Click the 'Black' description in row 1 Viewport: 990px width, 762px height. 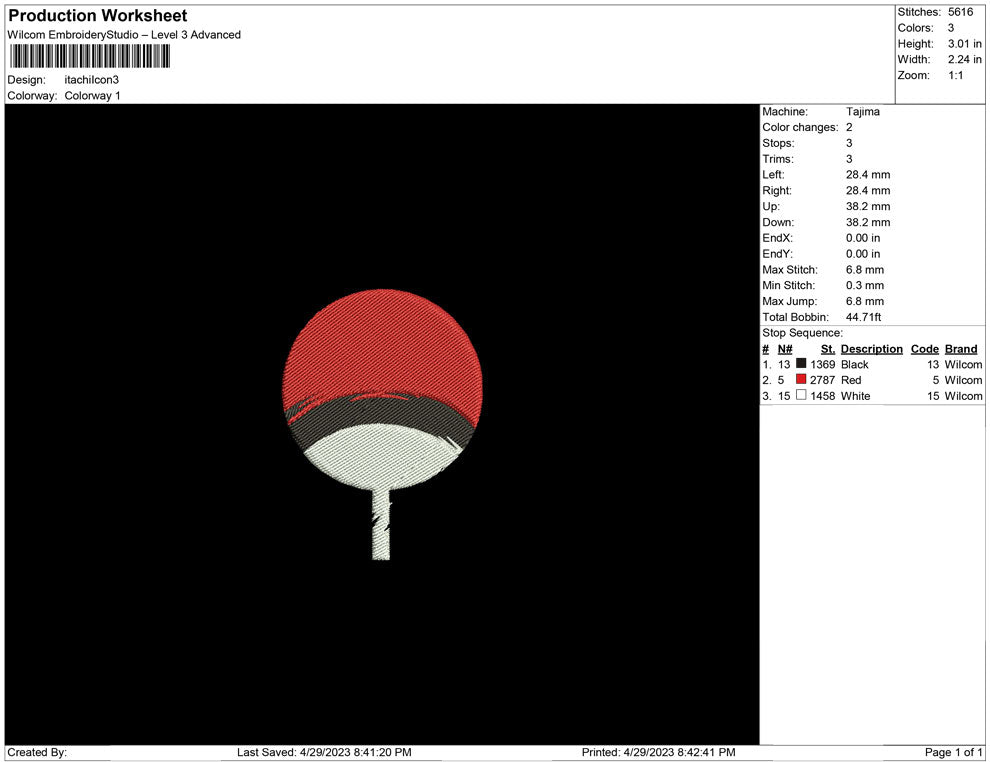point(854,364)
